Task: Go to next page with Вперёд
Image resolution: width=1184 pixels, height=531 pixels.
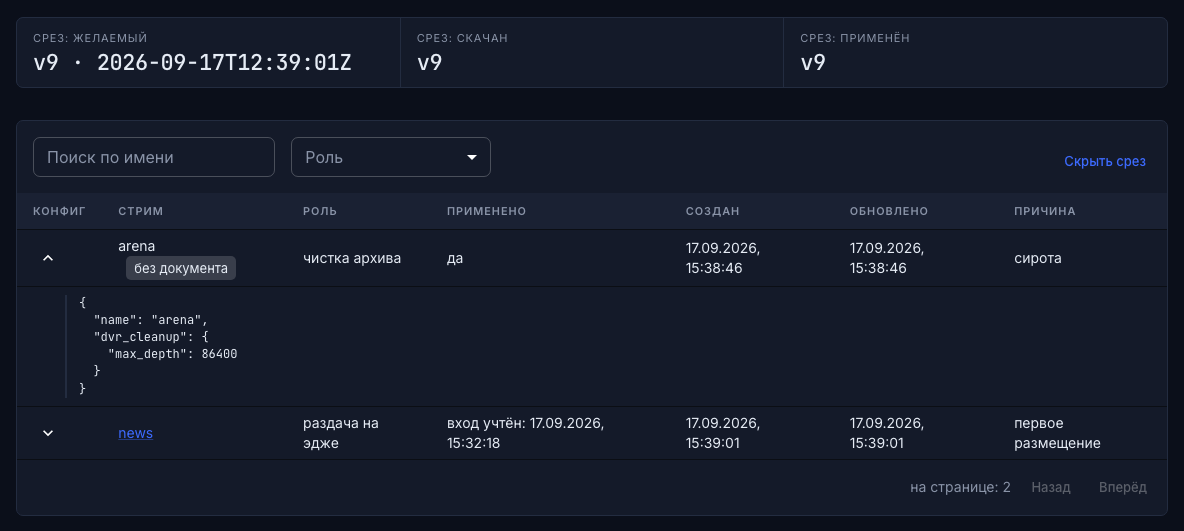Action: point(1123,487)
